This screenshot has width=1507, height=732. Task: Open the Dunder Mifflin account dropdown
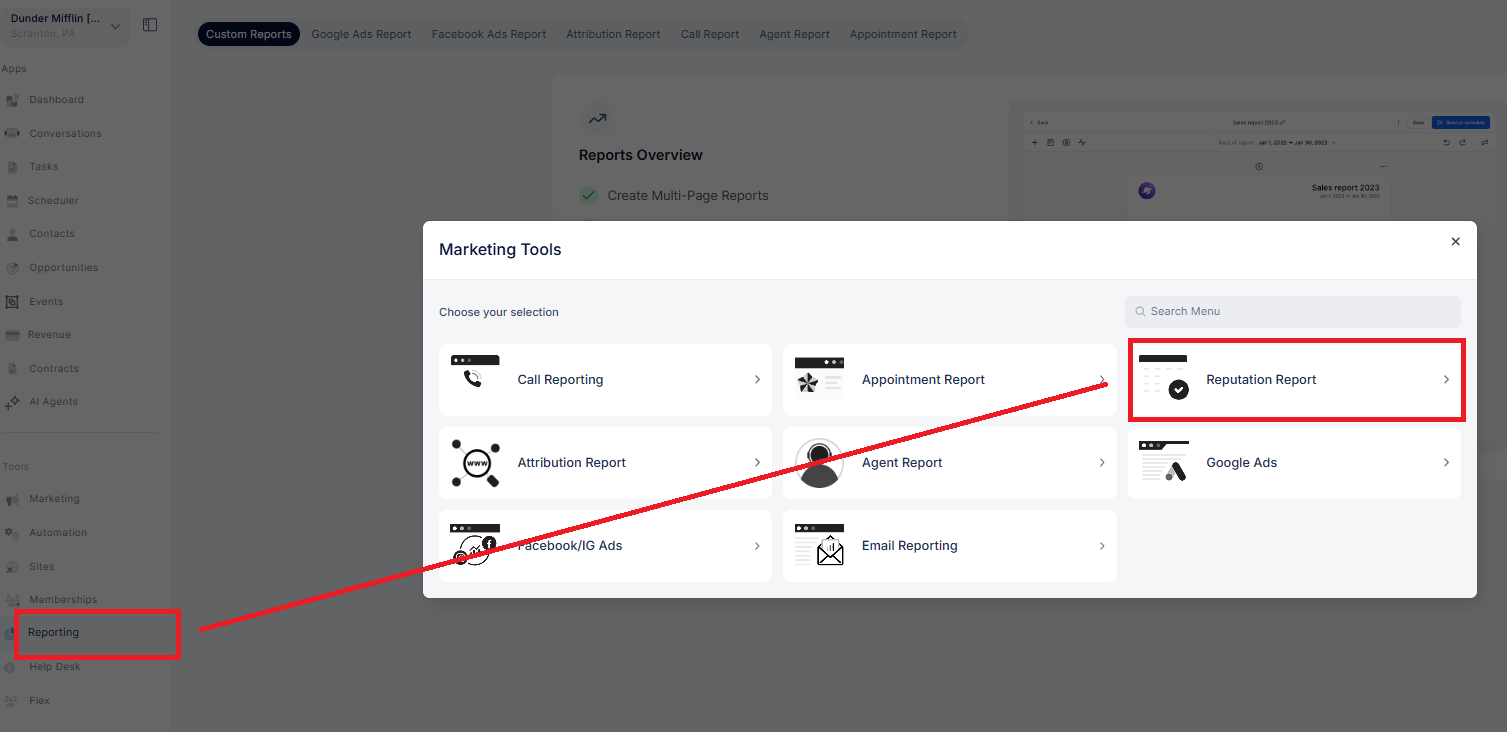[x=65, y=25]
